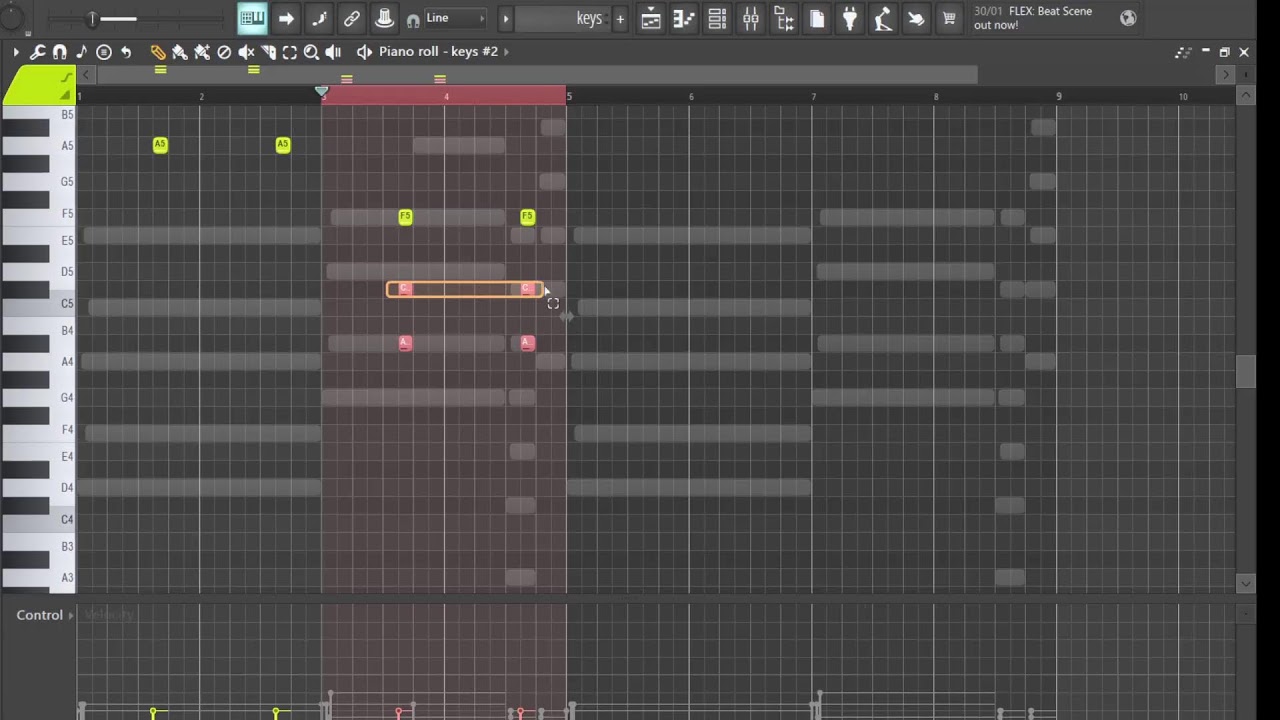Click the knob-shaped toolbar button
Viewport: 1280px width, 720px height.
click(x=385, y=18)
